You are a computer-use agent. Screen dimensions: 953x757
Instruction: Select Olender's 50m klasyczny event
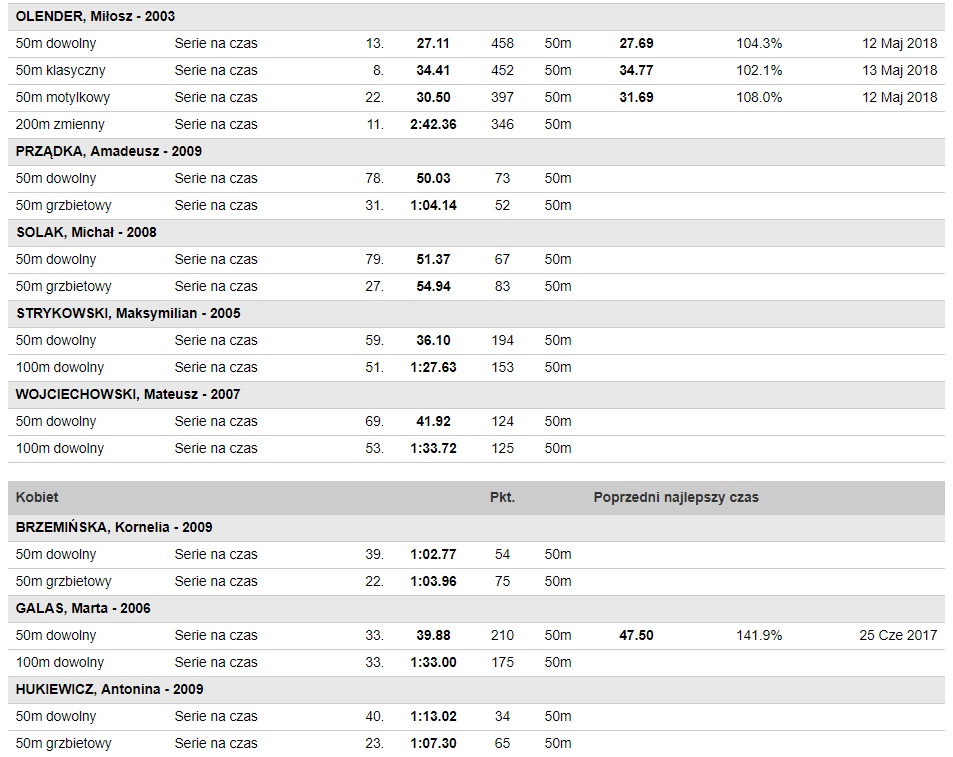tap(61, 70)
